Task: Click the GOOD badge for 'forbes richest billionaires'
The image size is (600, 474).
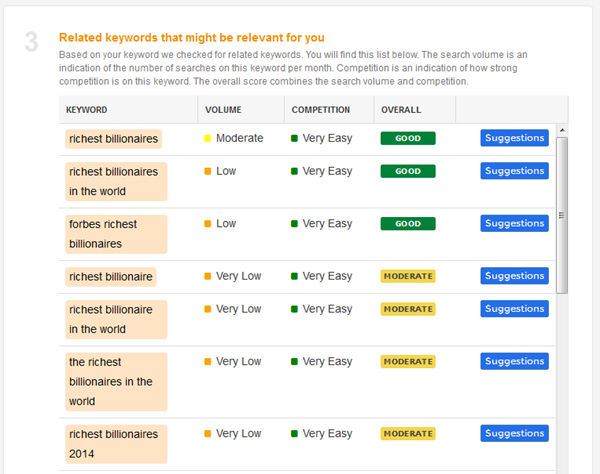Action: coord(408,224)
